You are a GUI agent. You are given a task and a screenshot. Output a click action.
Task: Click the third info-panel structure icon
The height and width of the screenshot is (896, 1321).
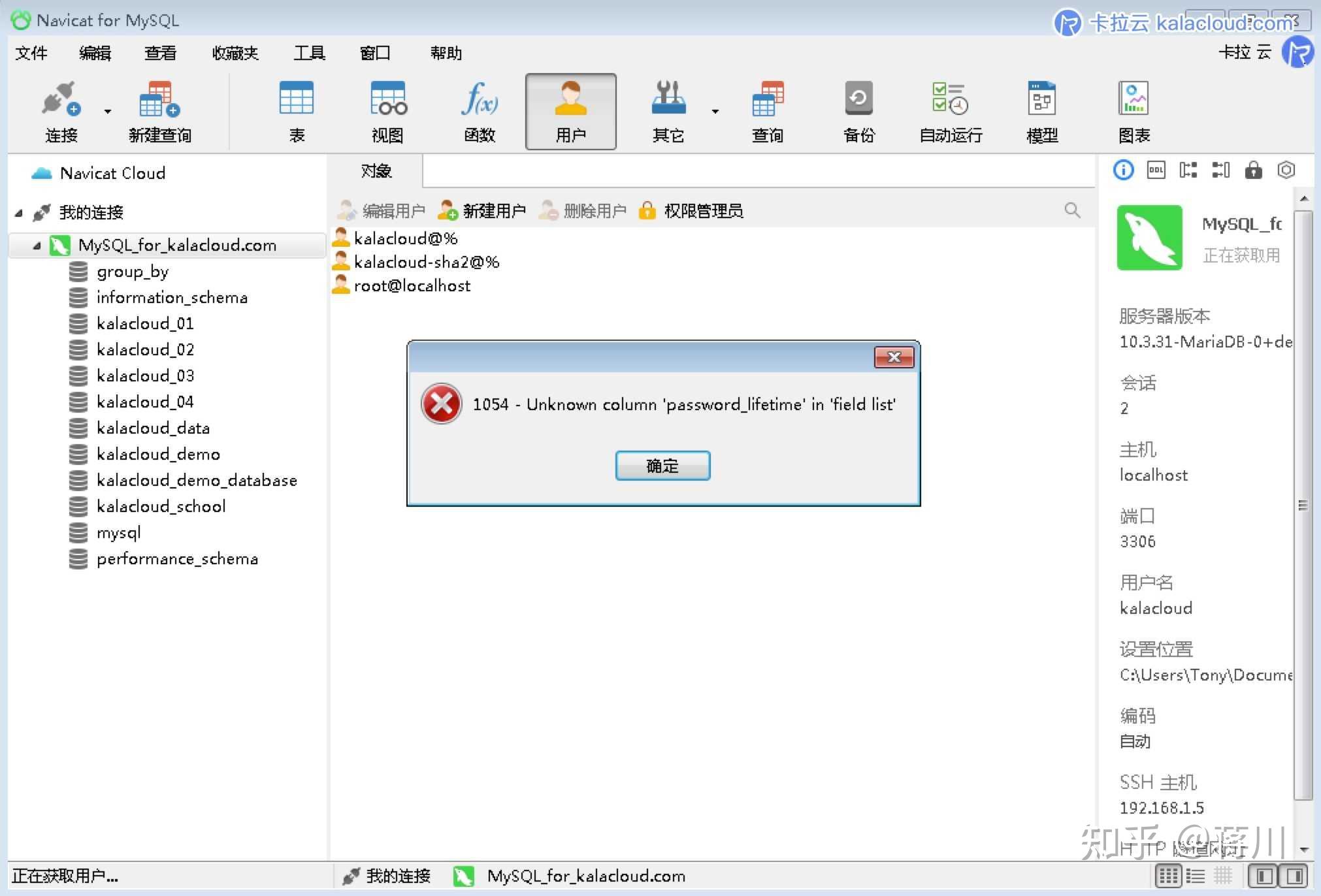pos(1188,170)
